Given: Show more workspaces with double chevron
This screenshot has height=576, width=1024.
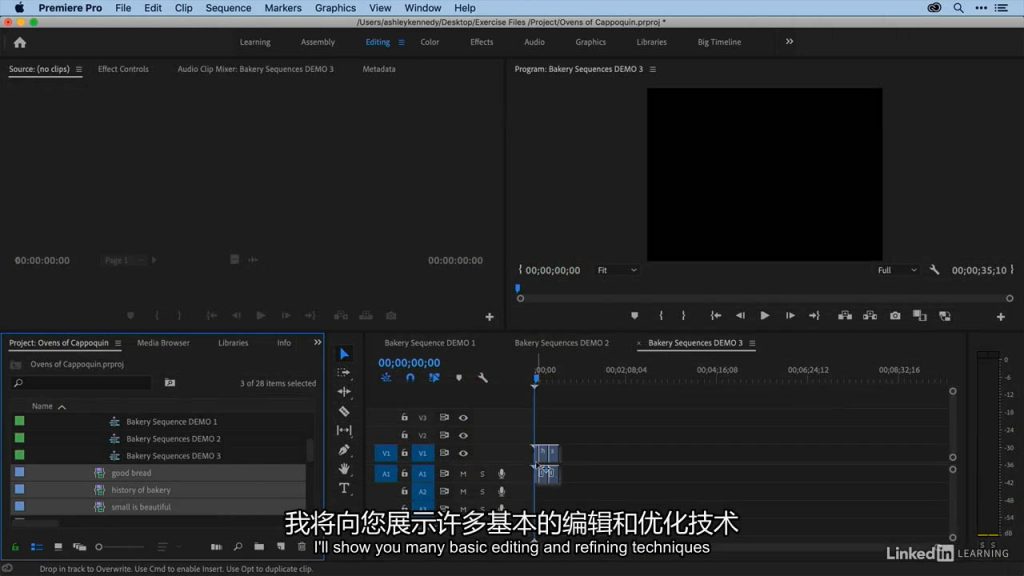Looking at the screenshot, I should (790, 42).
